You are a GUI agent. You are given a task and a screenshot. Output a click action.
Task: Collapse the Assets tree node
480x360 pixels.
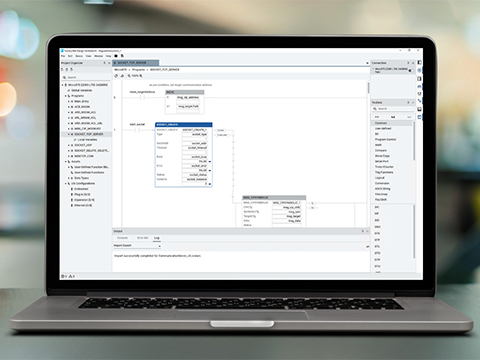pos(65,162)
